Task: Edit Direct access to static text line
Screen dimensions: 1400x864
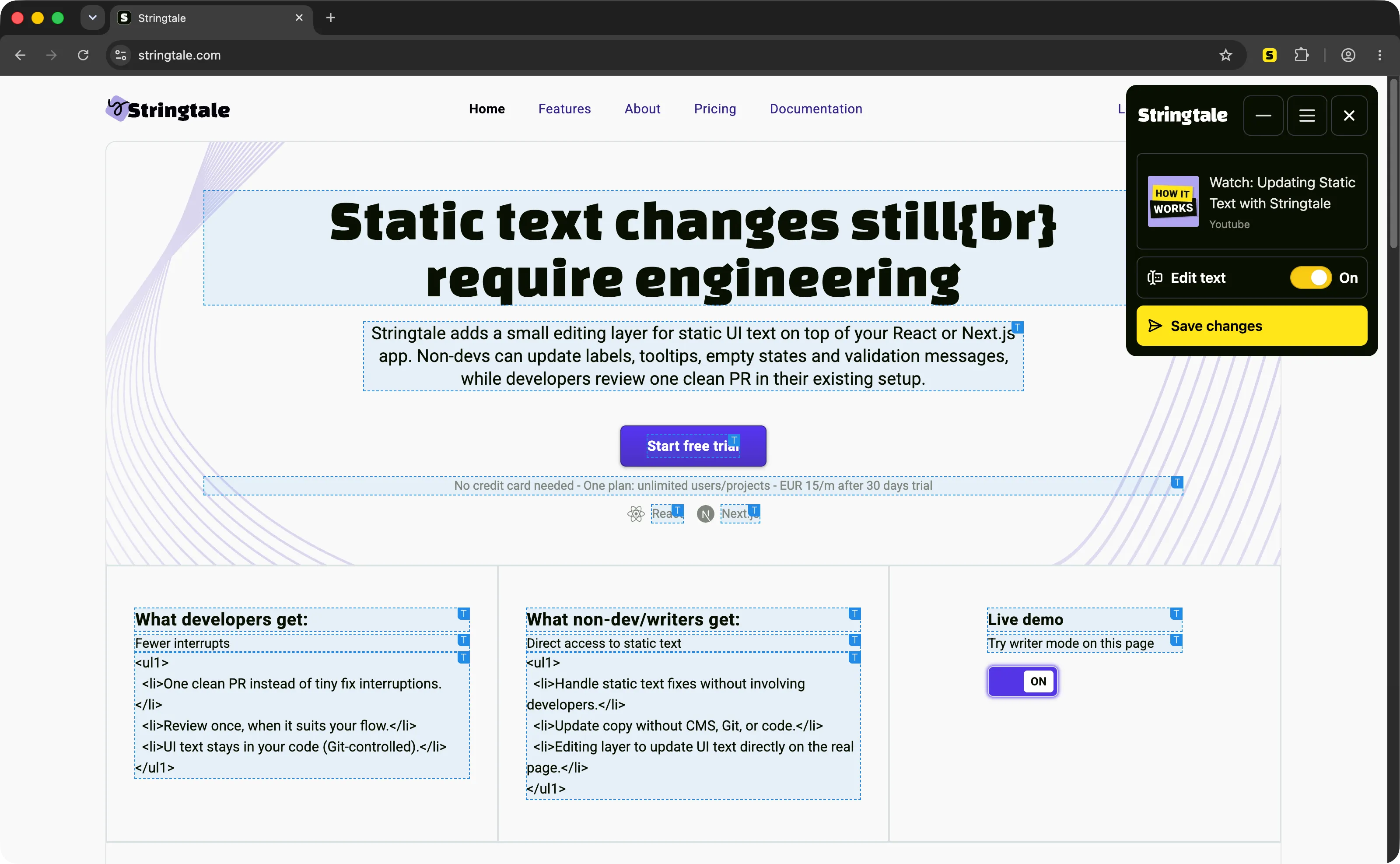Action: (693, 643)
